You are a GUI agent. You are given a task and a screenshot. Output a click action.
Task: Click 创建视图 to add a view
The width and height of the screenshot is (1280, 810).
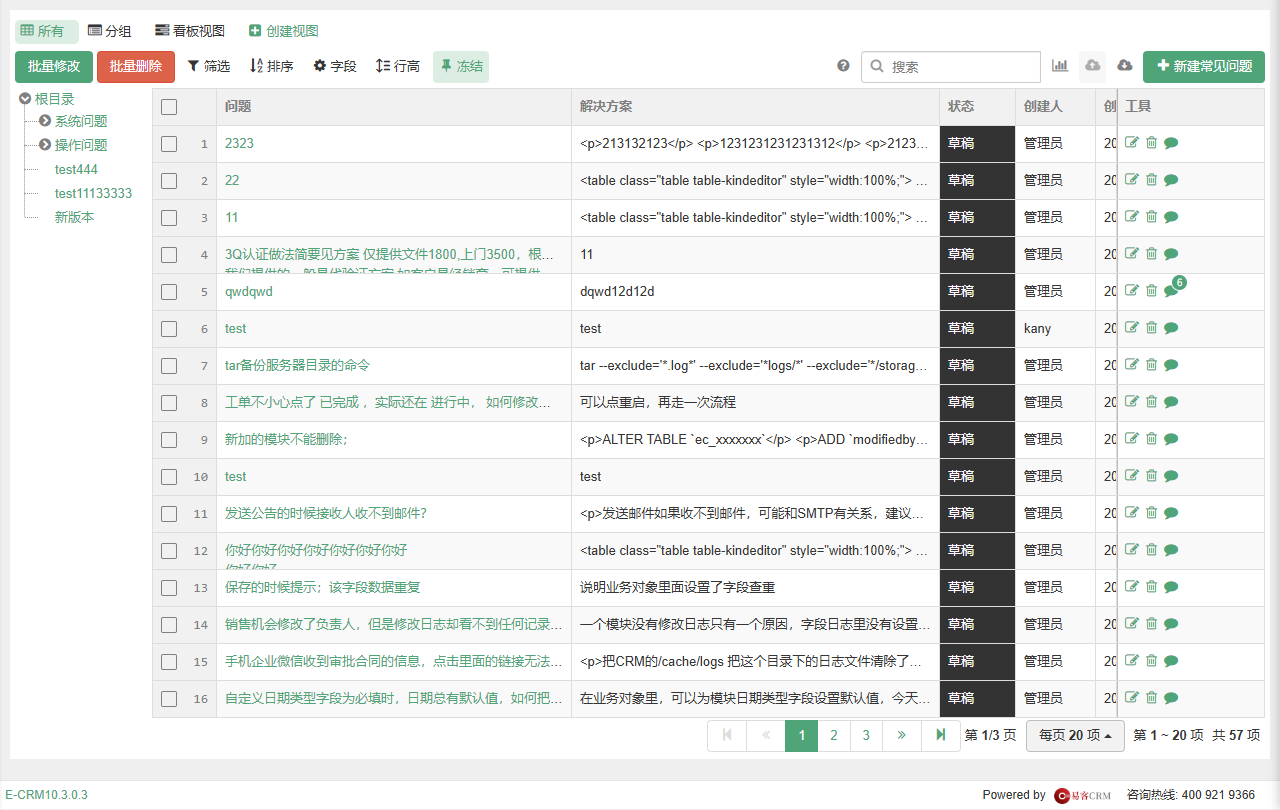[284, 31]
